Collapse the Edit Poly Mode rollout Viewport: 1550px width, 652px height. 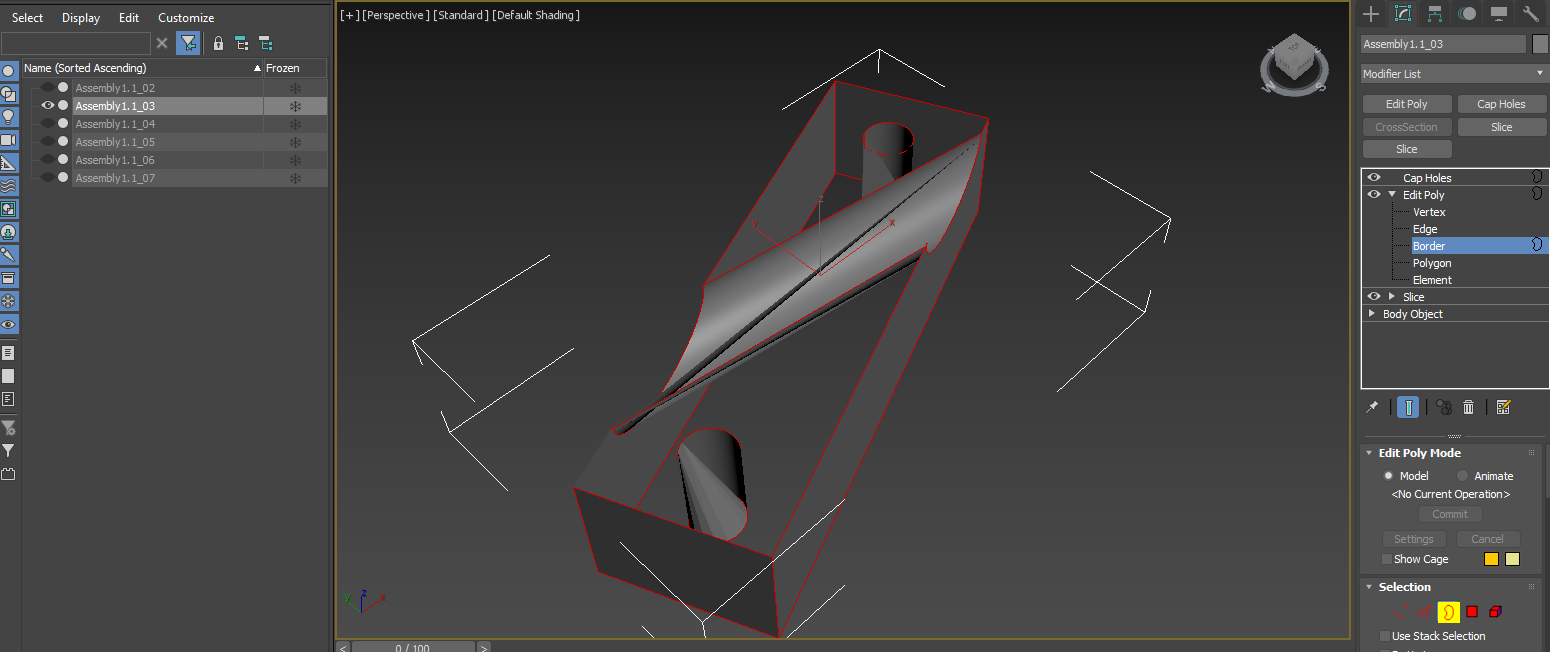(x=1368, y=453)
